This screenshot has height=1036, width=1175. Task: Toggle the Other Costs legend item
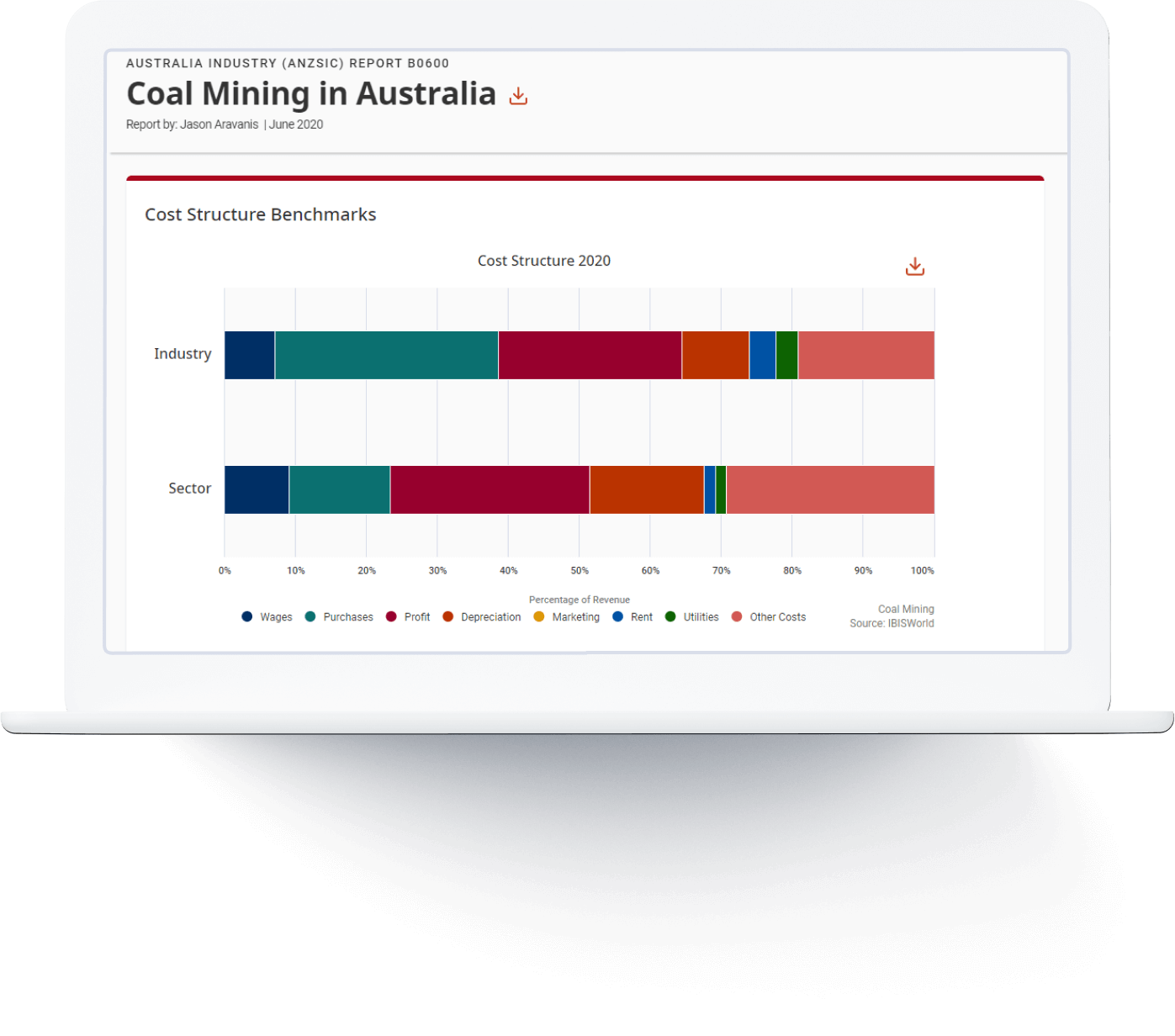click(769, 617)
